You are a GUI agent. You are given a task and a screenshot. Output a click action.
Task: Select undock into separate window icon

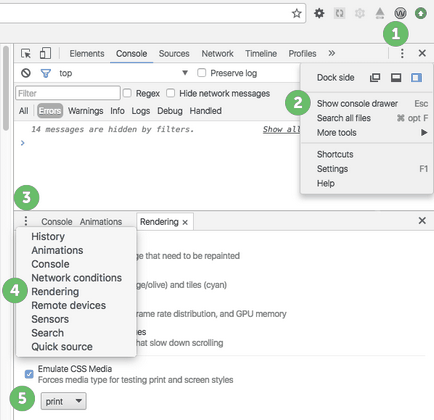[x=375, y=78]
